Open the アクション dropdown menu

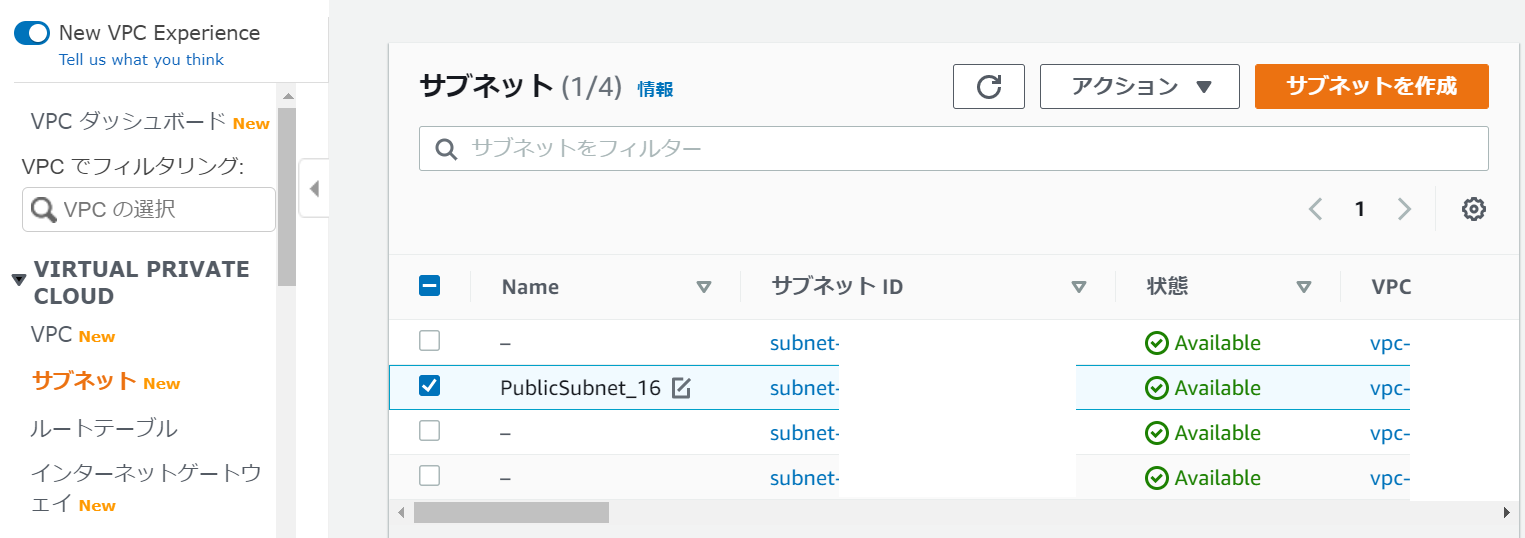[x=1140, y=87]
